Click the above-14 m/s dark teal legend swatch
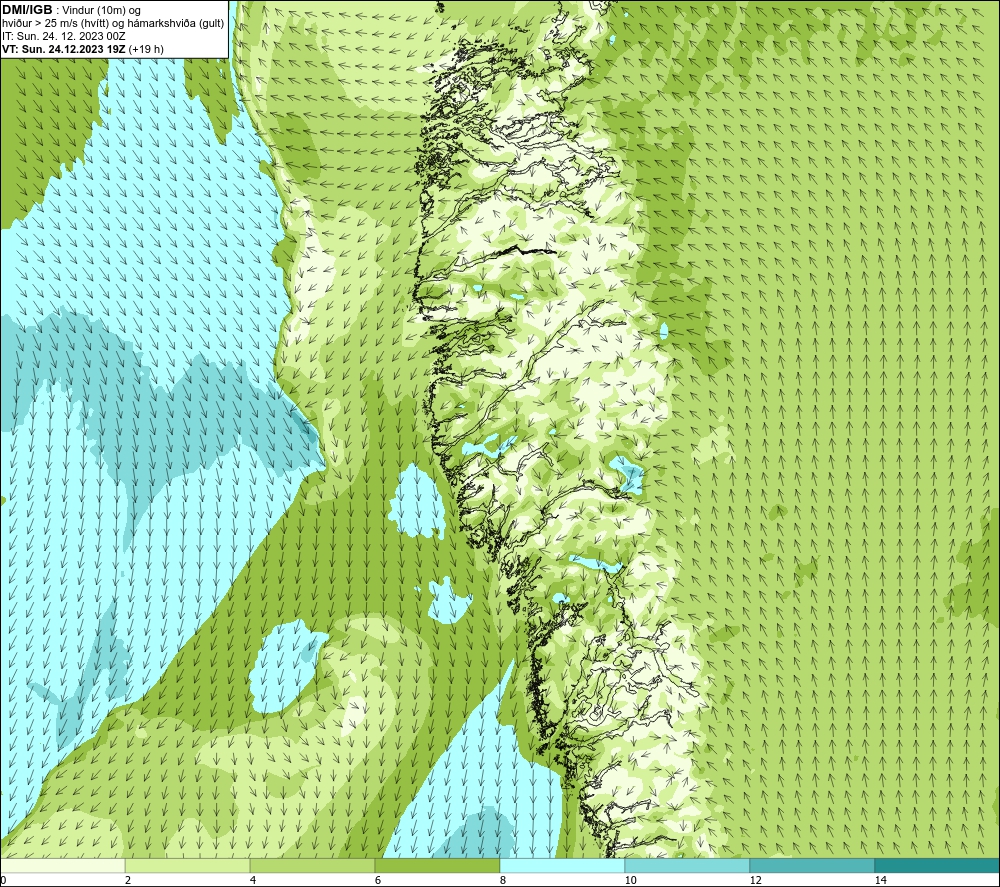The image size is (1000, 887). coord(938,865)
